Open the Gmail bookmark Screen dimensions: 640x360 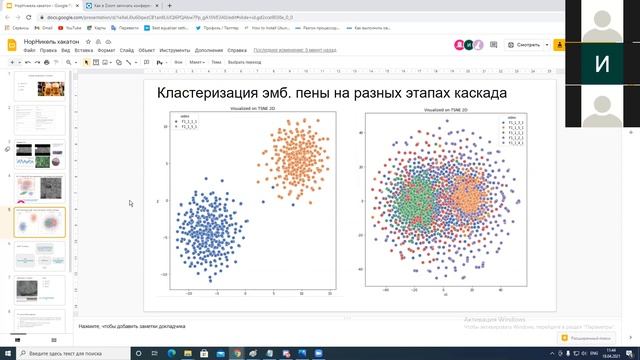point(44,28)
